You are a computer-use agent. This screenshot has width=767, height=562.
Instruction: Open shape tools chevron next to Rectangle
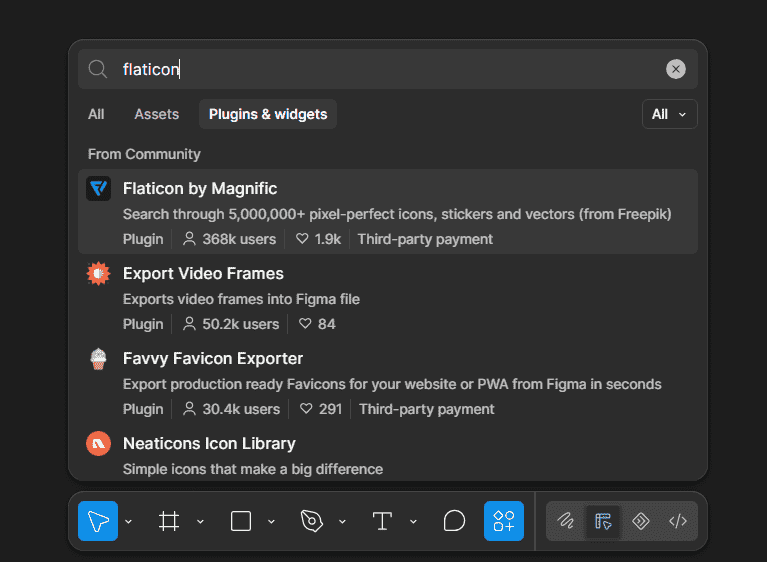pos(271,521)
